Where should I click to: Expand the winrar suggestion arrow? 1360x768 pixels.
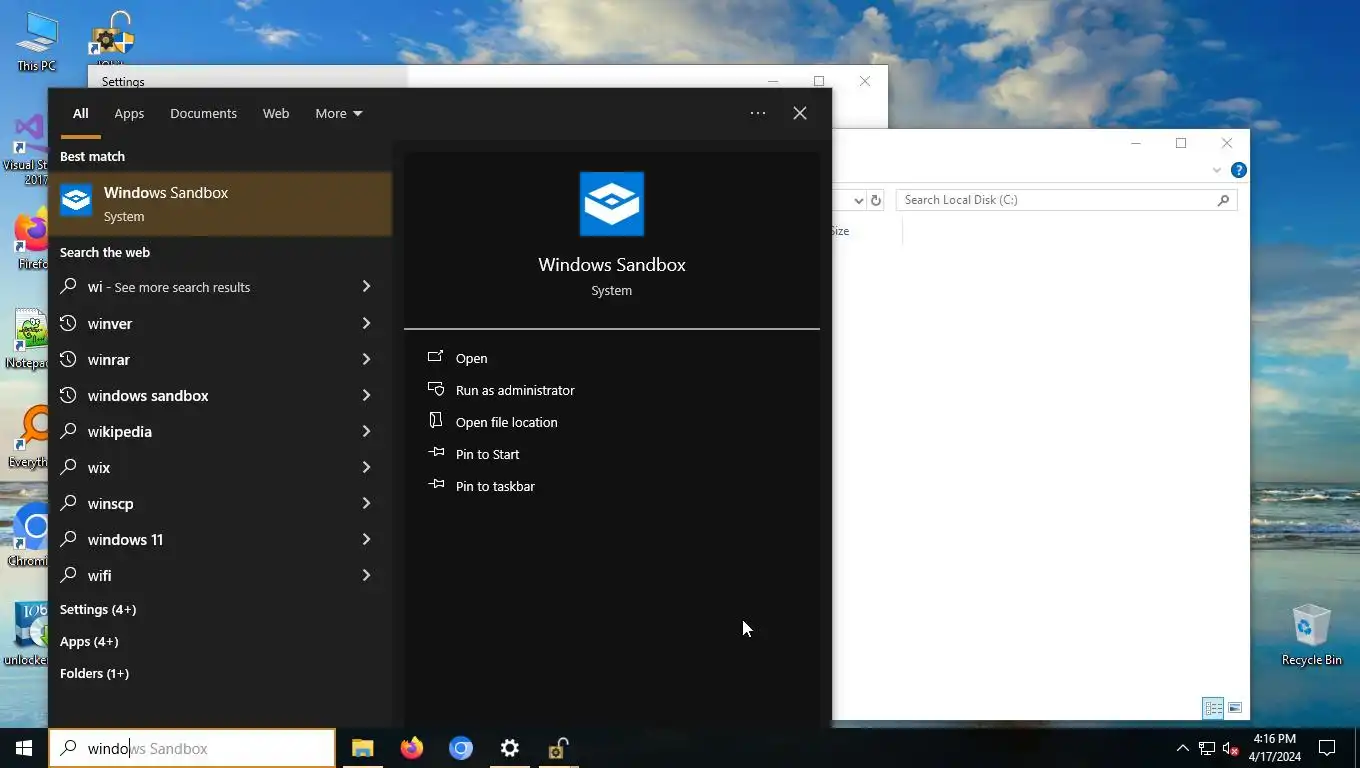(x=366, y=359)
